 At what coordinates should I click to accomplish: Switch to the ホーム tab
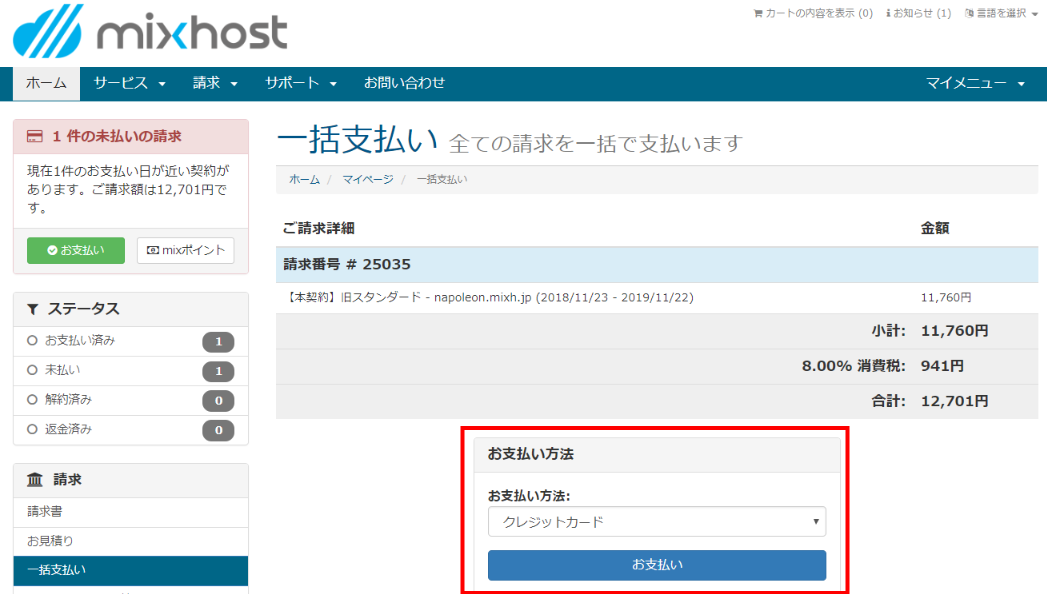coord(45,85)
